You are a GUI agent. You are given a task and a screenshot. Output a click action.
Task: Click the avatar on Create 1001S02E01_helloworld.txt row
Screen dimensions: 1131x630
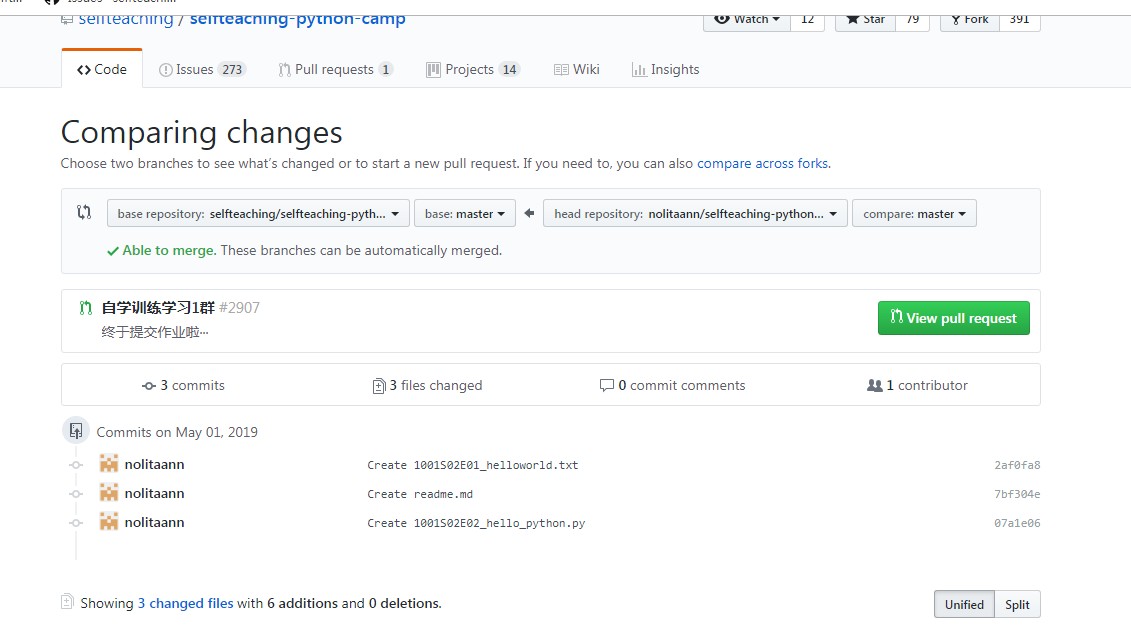(109, 464)
